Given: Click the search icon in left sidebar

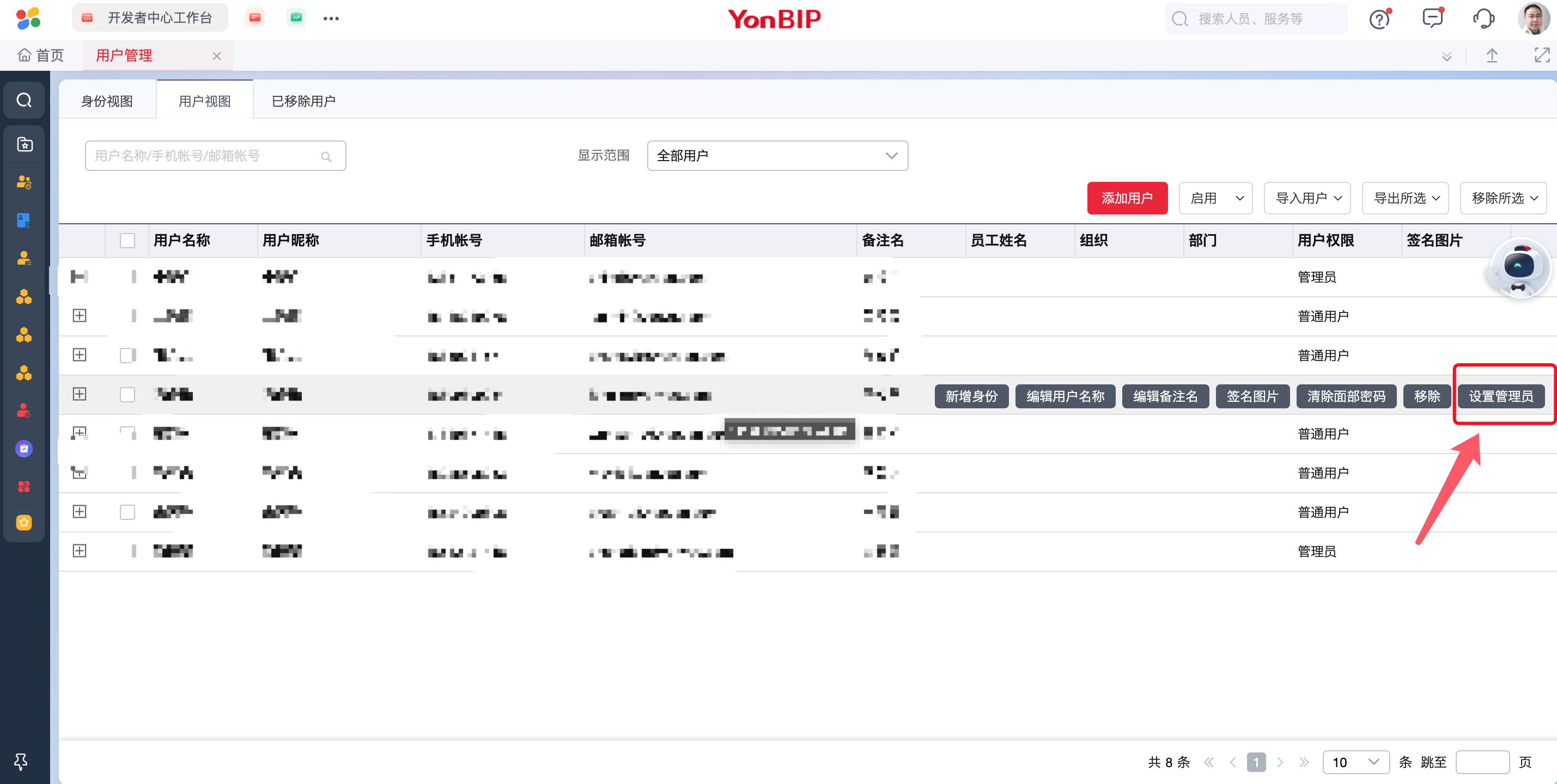Looking at the screenshot, I should coord(24,100).
